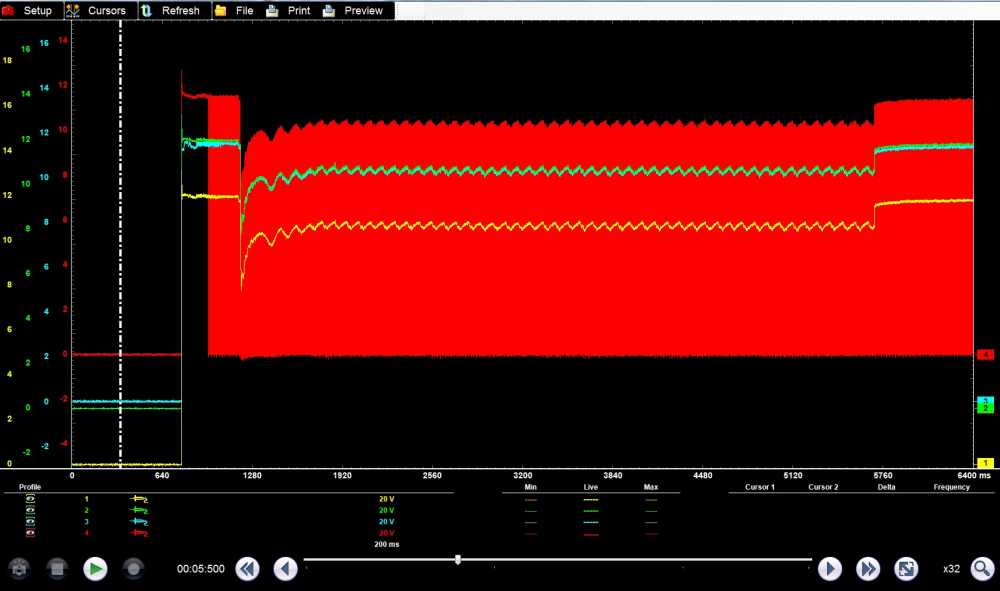The image size is (1000, 591).
Task: Open channel 1 probe type selector
Action: coord(139,498)
